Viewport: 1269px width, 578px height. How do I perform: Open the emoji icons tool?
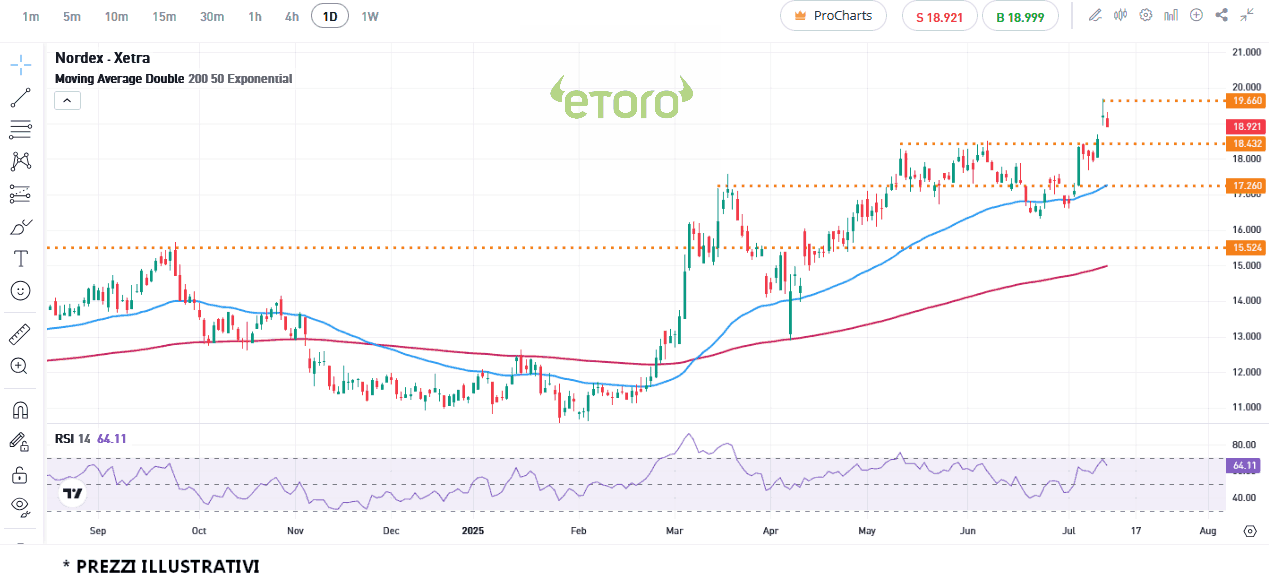coord(20,291)
